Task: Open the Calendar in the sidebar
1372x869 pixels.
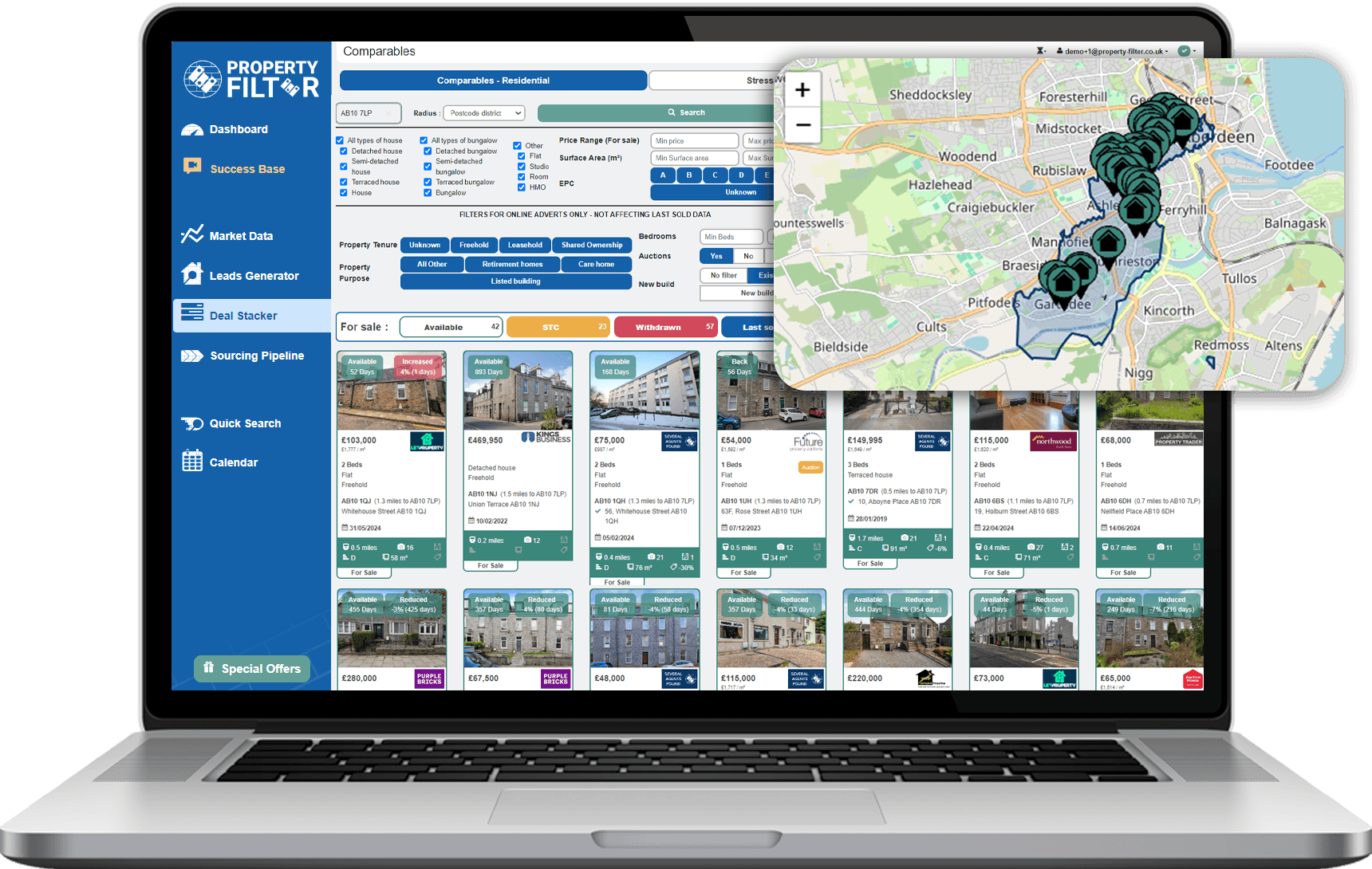Action: coord(219,462)
